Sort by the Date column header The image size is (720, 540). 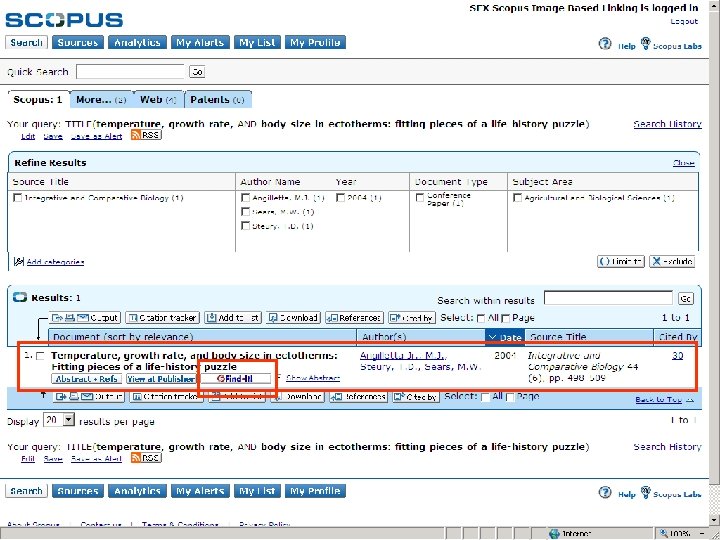[505, 337]
